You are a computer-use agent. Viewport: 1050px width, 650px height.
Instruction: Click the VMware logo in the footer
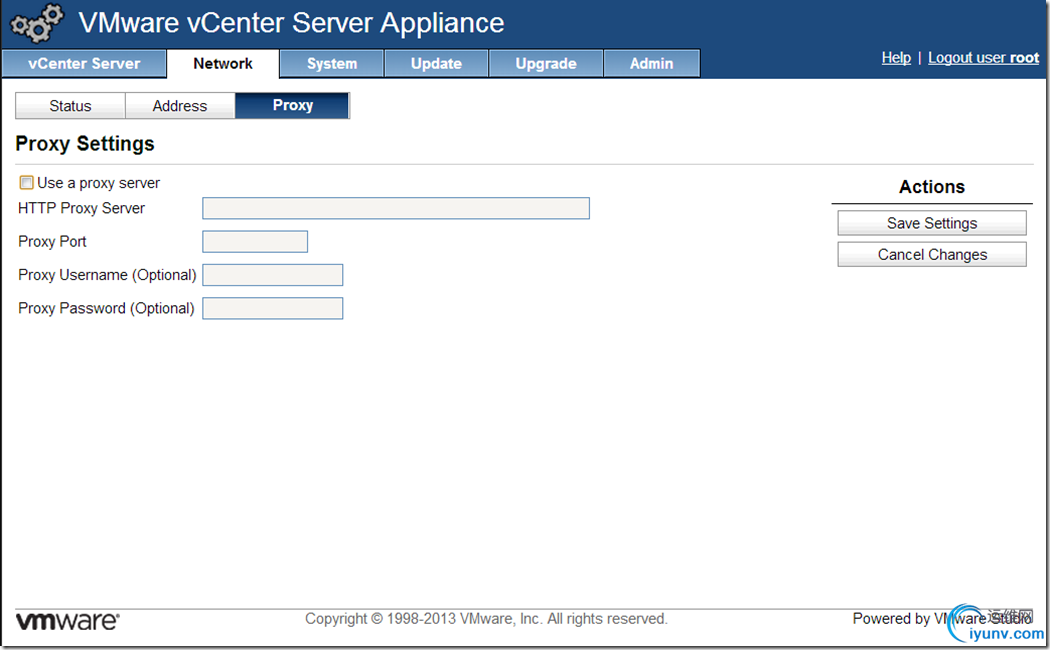(x=67, y=621)
